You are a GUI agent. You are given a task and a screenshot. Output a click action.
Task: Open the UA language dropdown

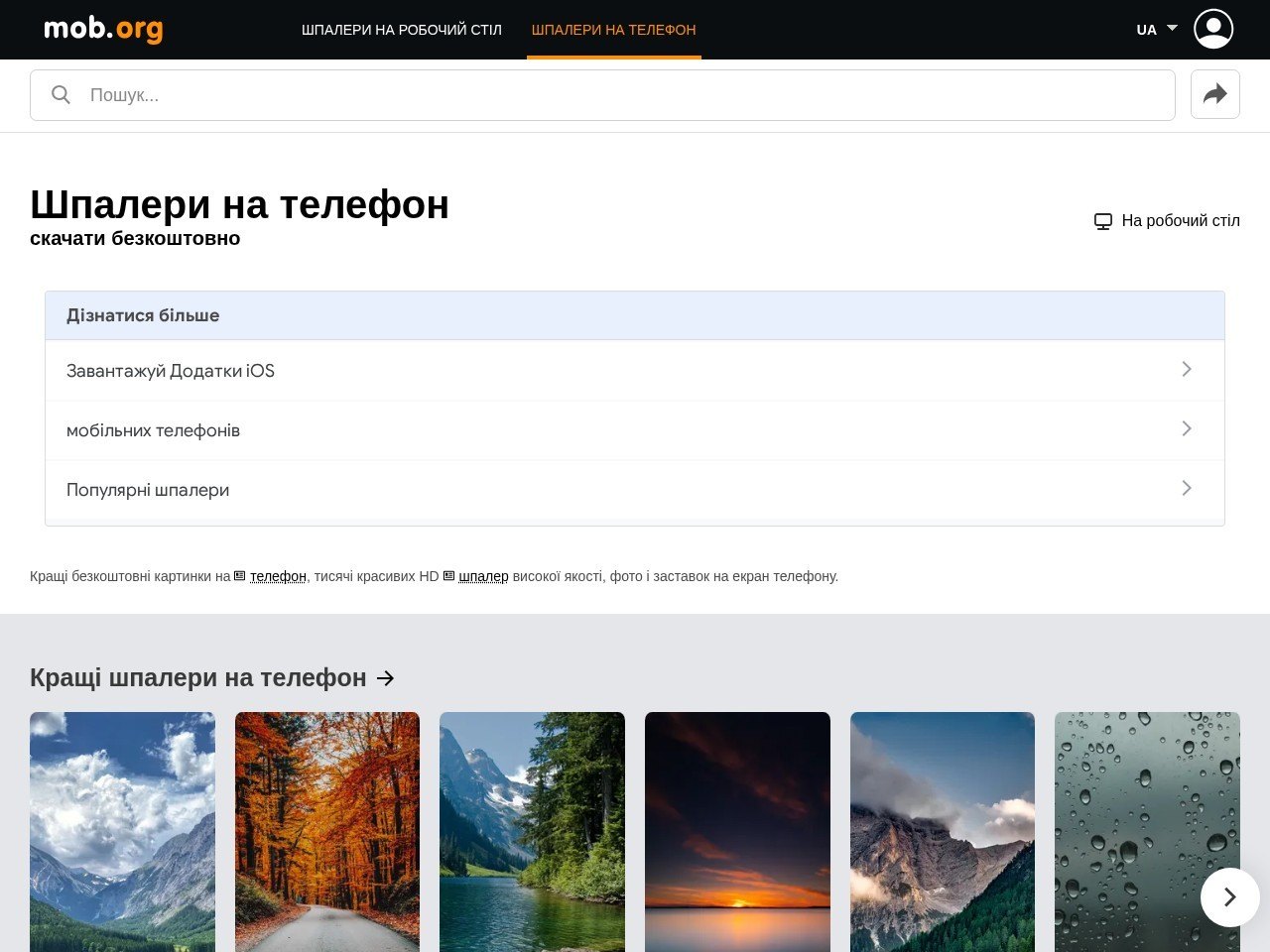(x=1157, y=30)
